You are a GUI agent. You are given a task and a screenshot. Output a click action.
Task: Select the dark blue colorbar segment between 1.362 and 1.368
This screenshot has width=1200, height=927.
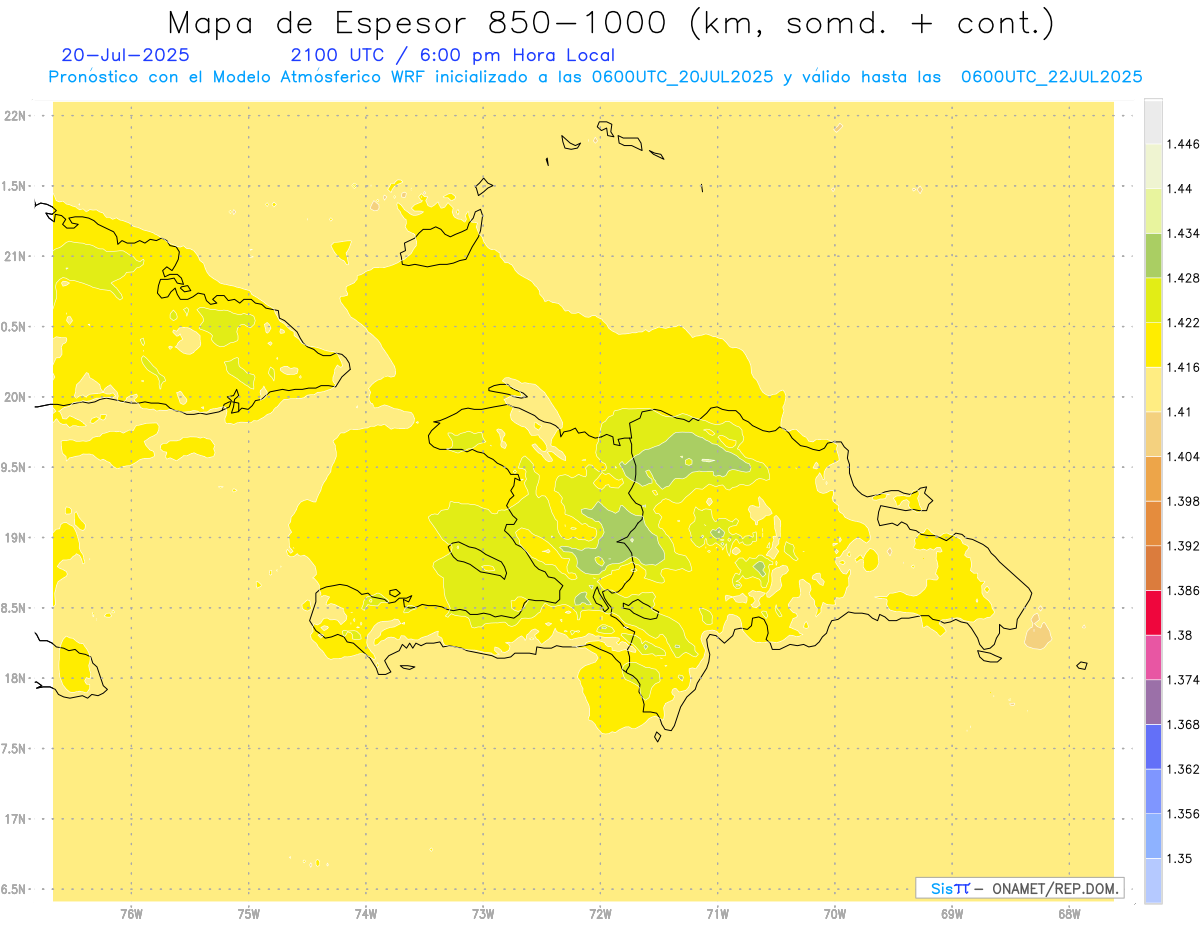[x=1153, y=747]
